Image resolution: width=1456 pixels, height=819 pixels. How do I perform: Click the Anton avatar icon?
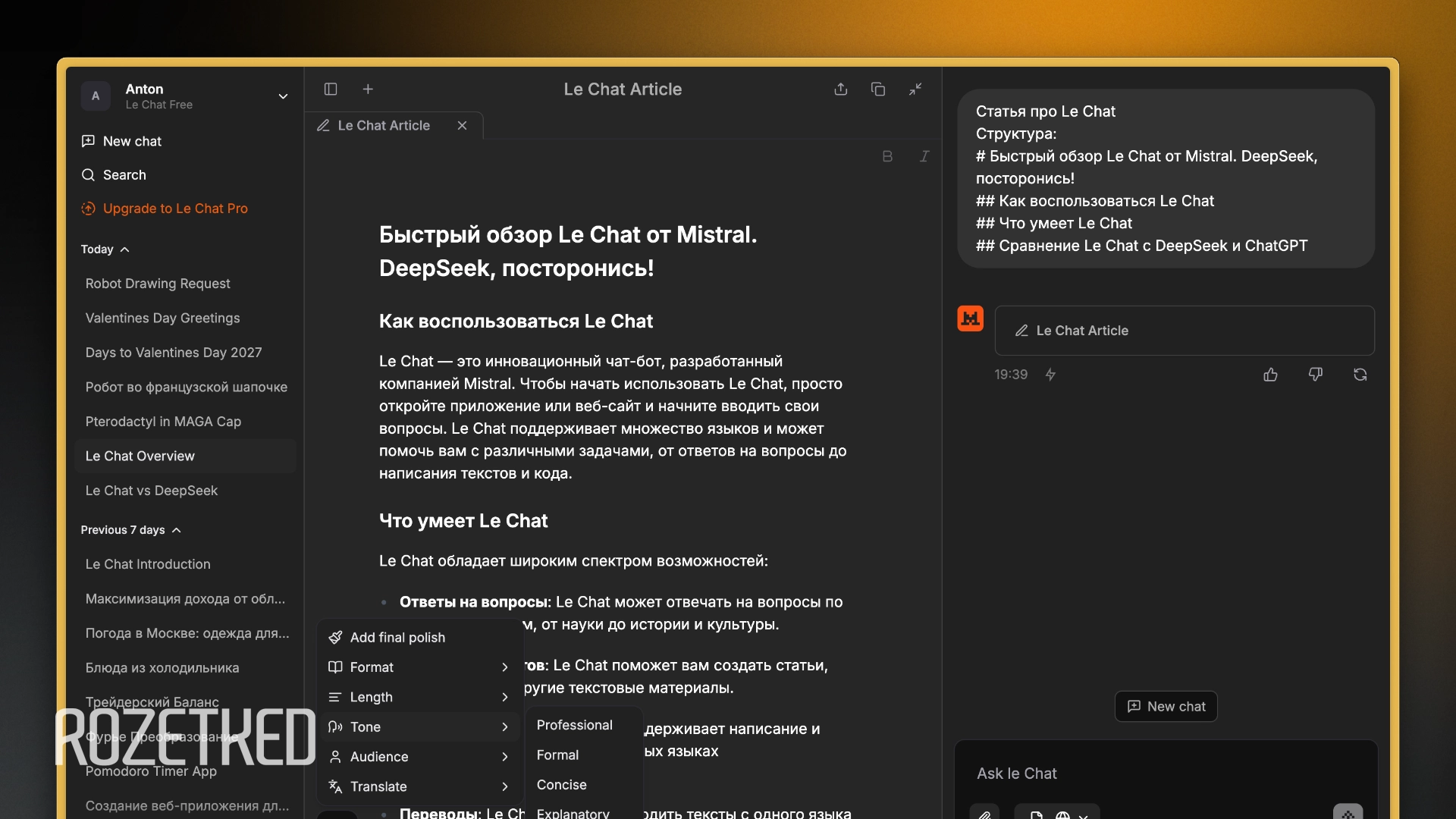pos(96,96)
